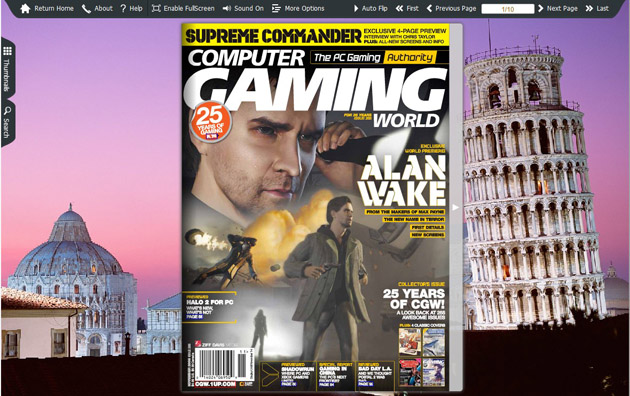Click the More Options text label
Screen dimensions: 630x396
(304, 8)
